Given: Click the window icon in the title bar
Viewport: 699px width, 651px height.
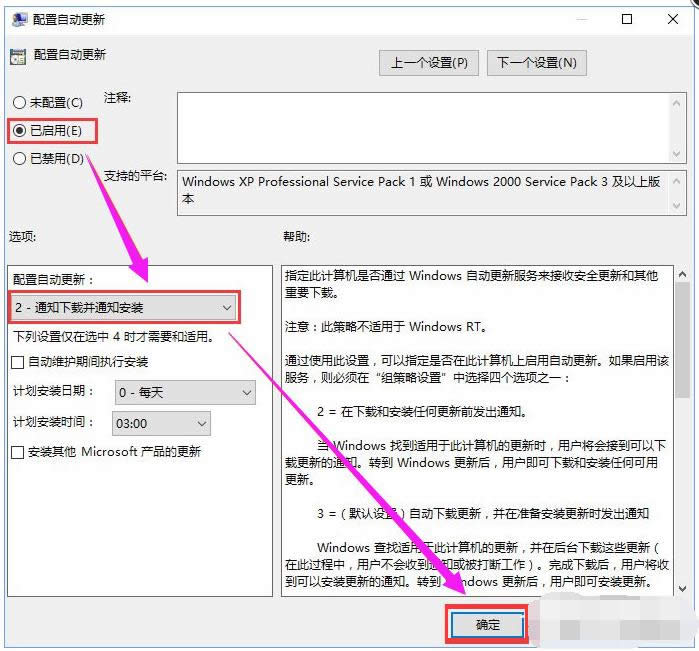Looking at the screenshot, I should point(16,19).
